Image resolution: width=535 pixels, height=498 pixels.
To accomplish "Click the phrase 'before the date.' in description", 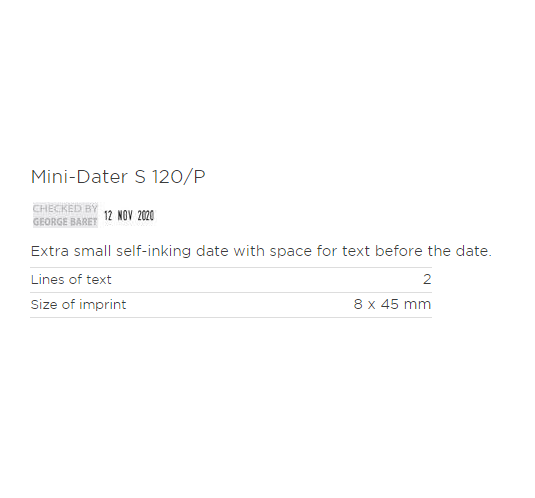I will pos(433,251).
